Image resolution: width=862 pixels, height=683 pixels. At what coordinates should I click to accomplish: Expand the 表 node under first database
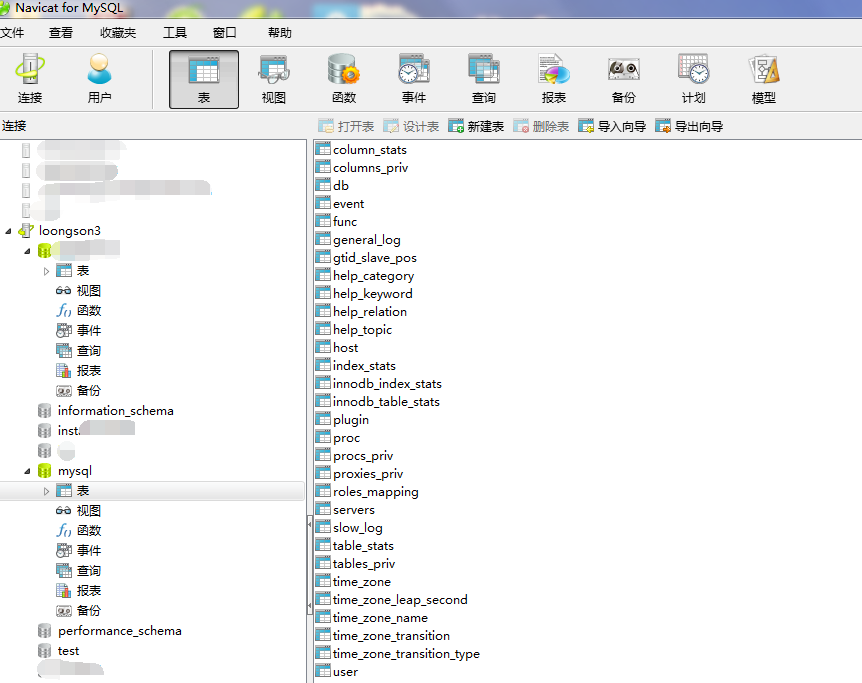point(46,271)
